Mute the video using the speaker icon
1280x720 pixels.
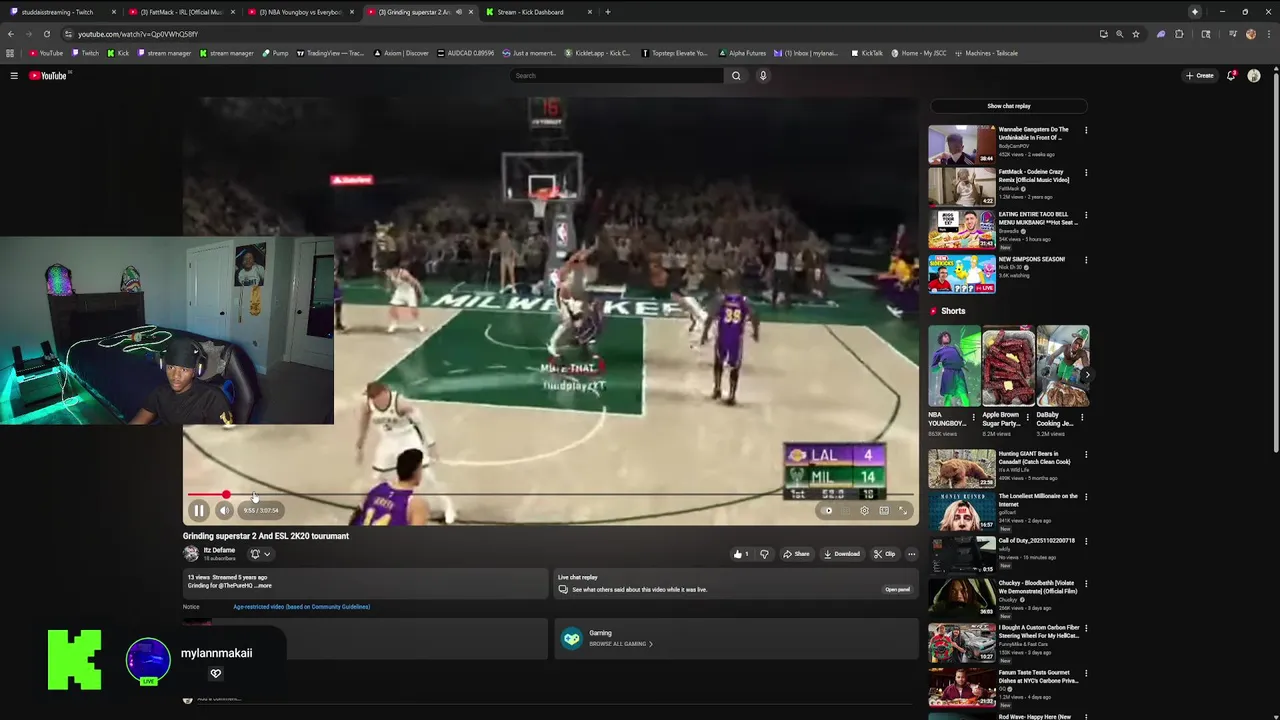224,511
